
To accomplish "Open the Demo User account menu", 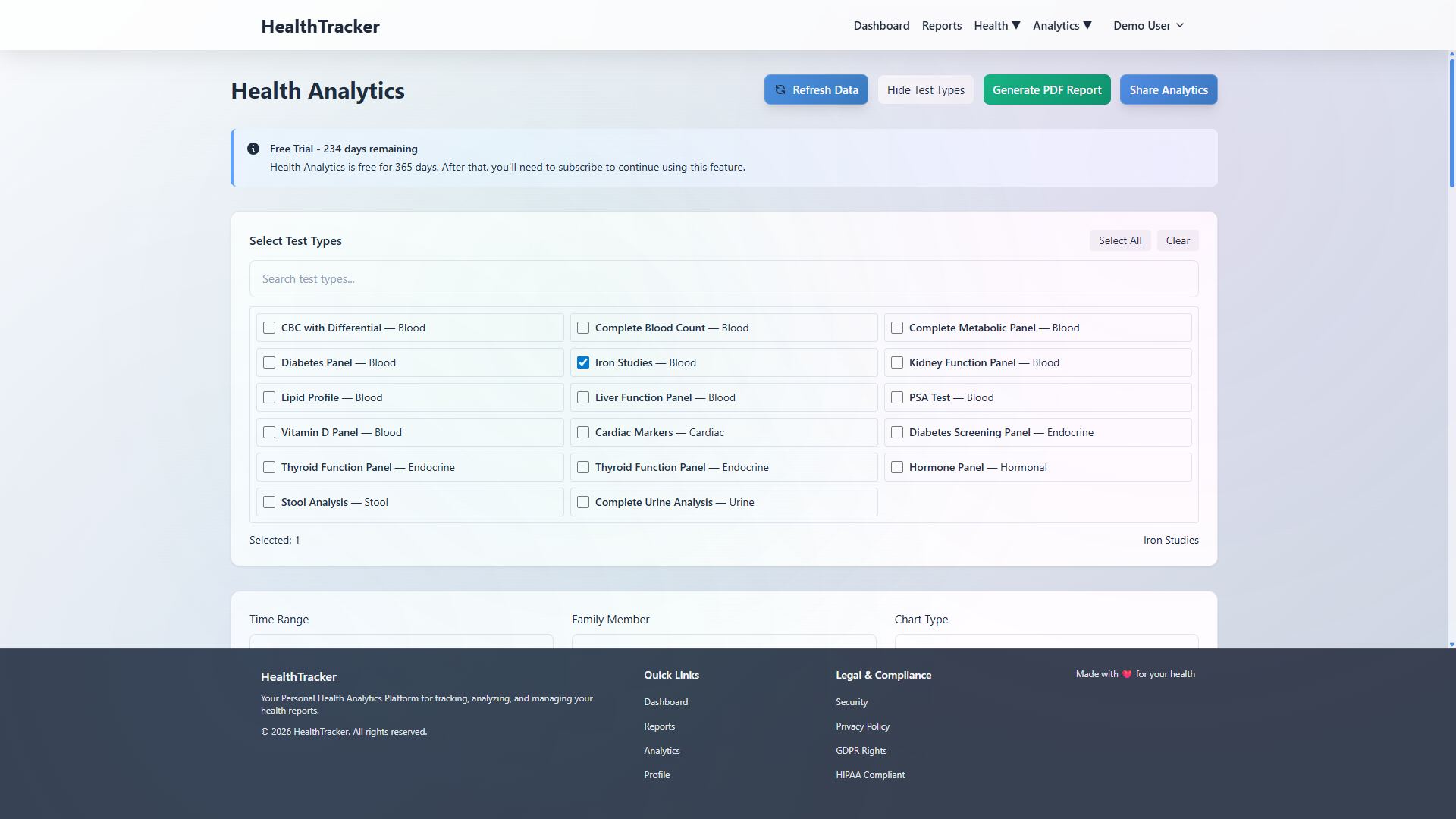I will point(1148,26).
